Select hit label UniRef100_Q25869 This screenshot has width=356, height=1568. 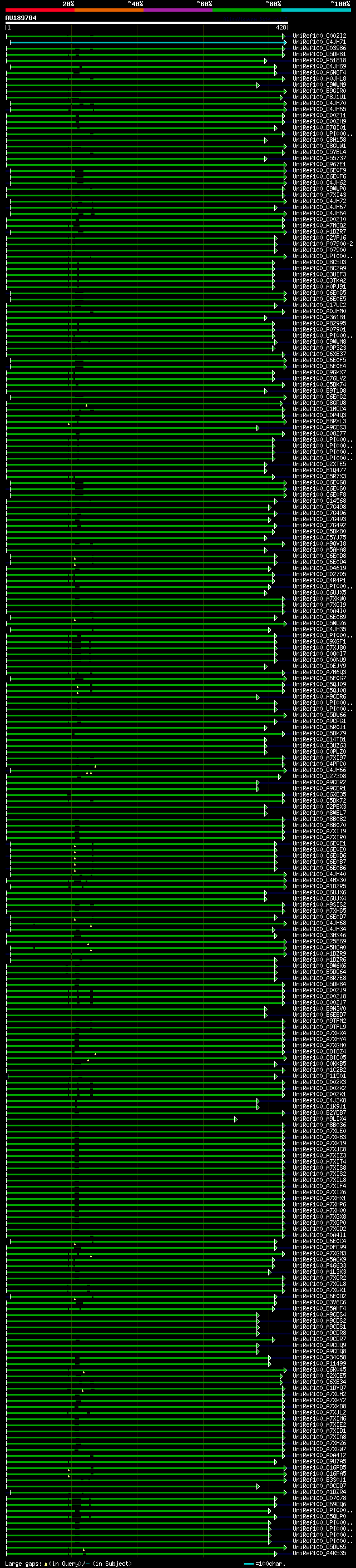(x=319, y=941)
